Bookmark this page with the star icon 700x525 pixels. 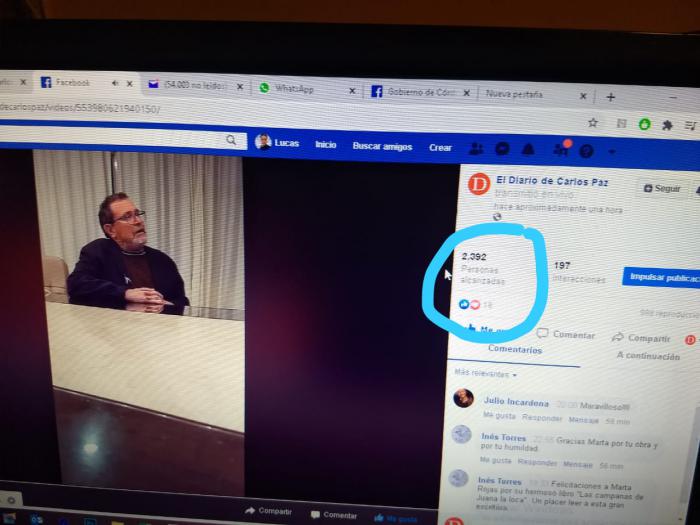(592, 122)
